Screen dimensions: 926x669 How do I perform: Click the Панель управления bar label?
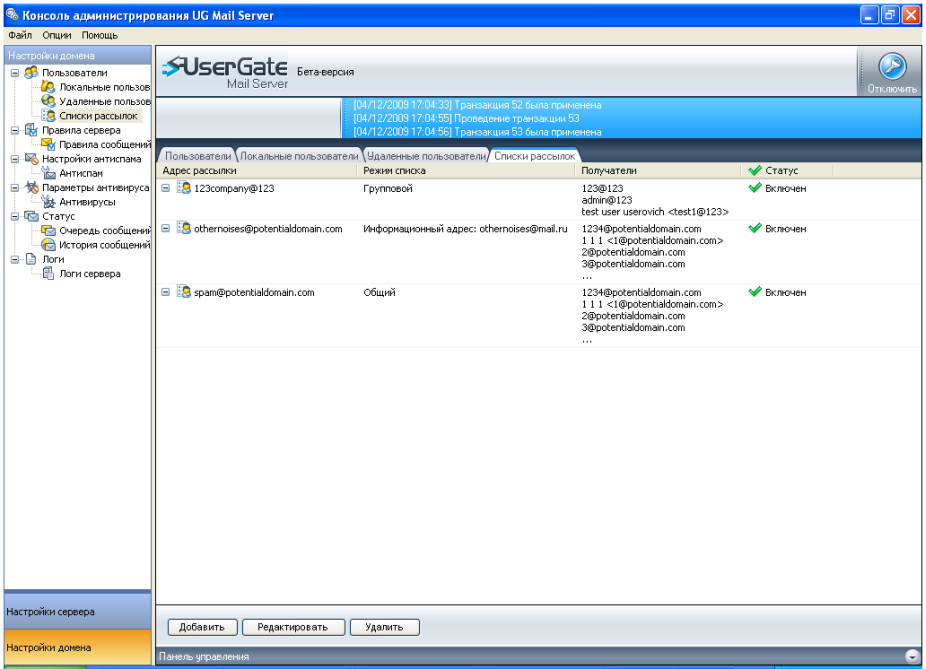tap(204, 656)
